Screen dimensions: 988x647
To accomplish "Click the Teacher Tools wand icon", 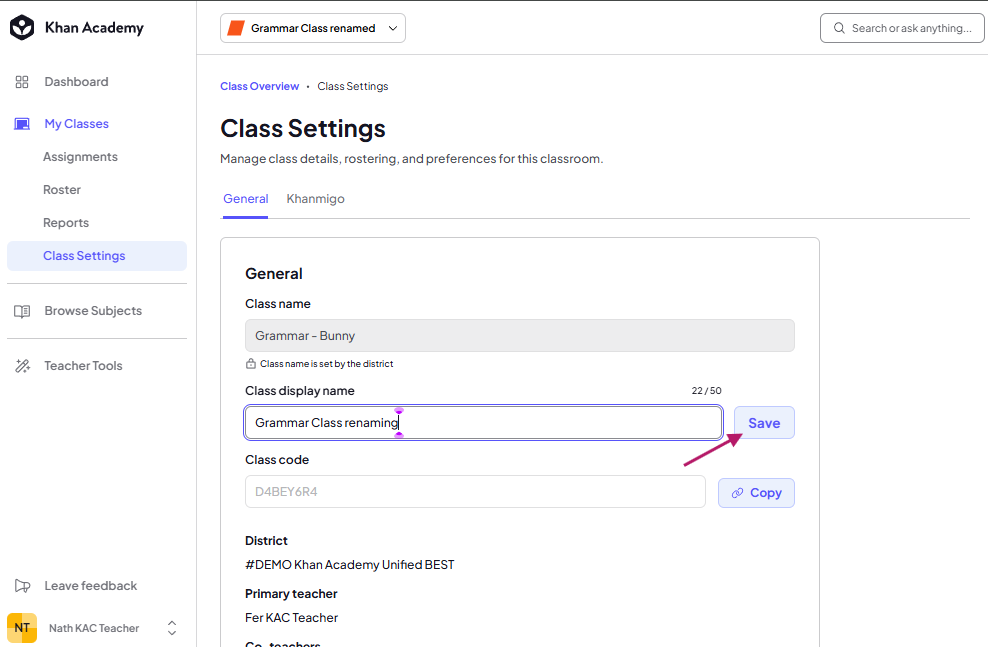I will (x=22, y=366).
